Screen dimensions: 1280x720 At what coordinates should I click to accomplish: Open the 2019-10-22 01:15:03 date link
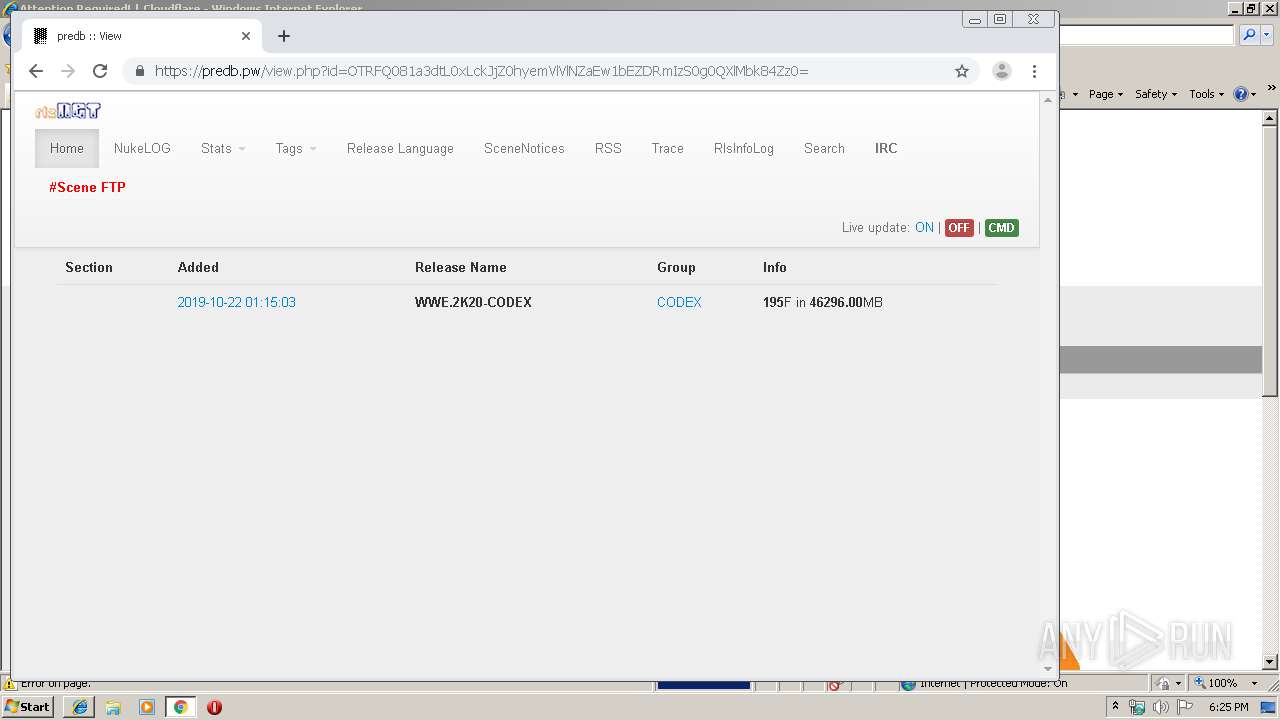point(236,302)
